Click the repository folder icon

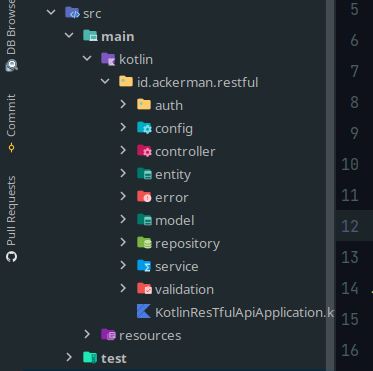pyautogui.click(x=144, y=243)
